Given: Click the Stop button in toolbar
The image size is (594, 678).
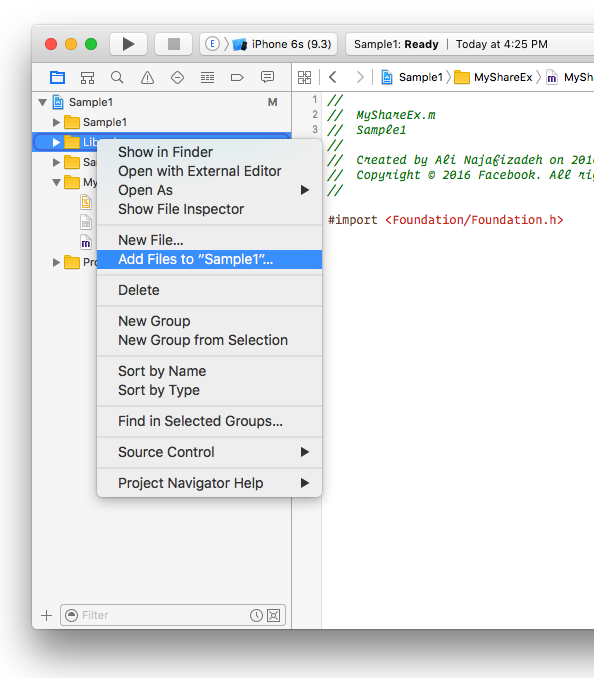Looking at the screenshot, I should point(173,44).
